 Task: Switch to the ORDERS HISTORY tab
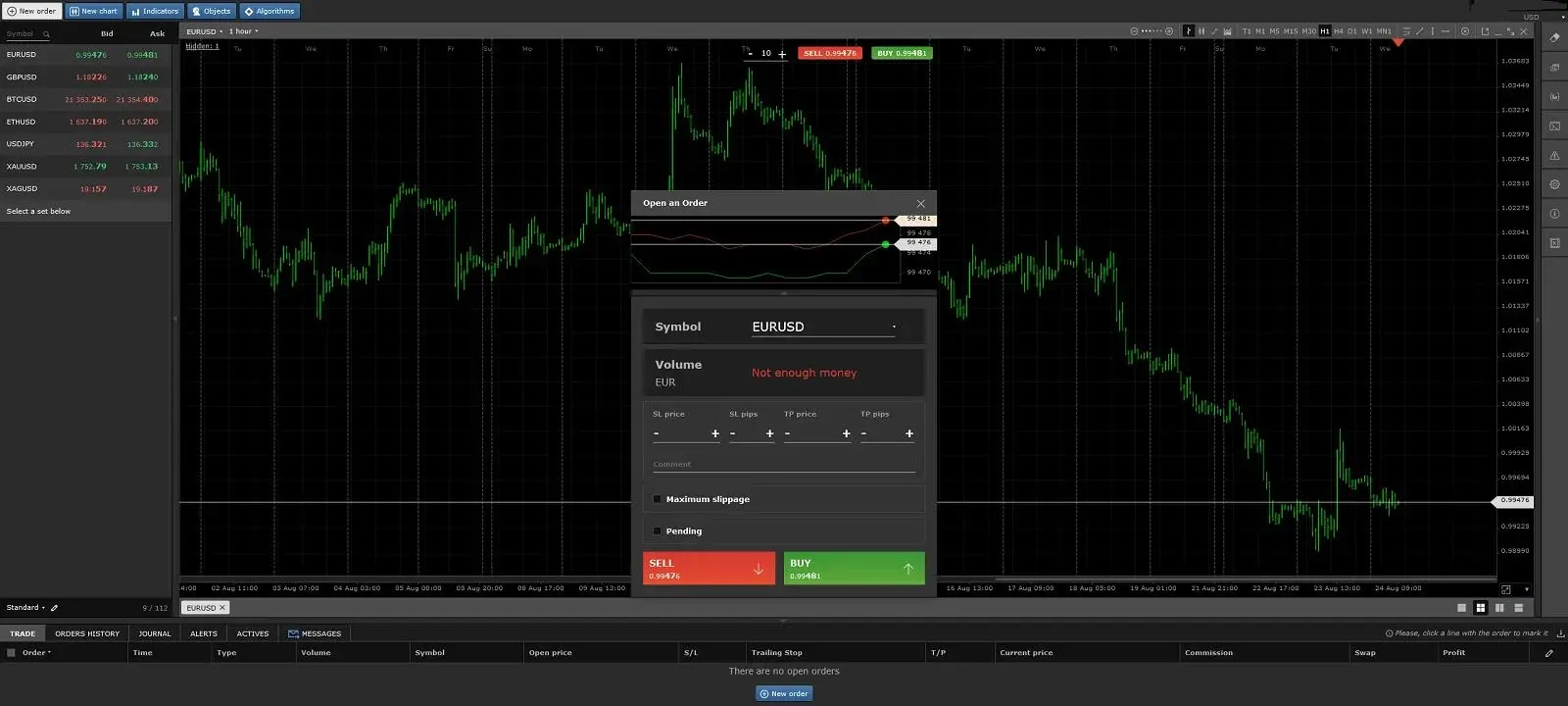(x=87, y=633)
